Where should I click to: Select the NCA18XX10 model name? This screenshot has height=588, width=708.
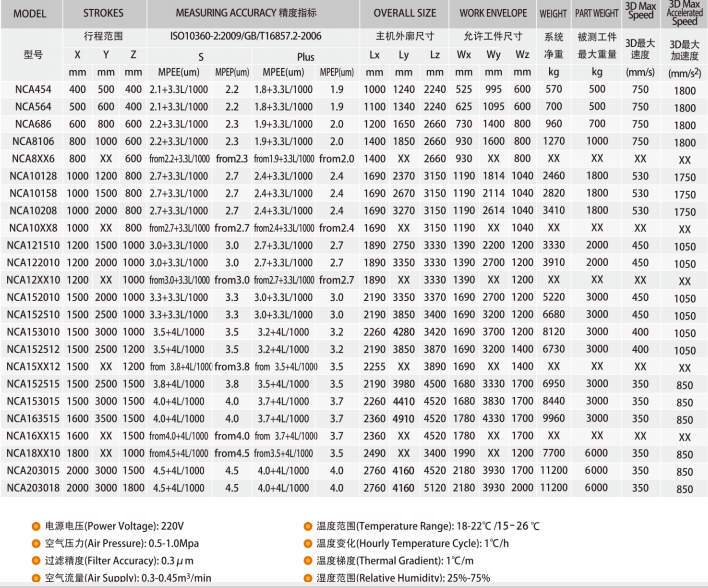(33, 453)
